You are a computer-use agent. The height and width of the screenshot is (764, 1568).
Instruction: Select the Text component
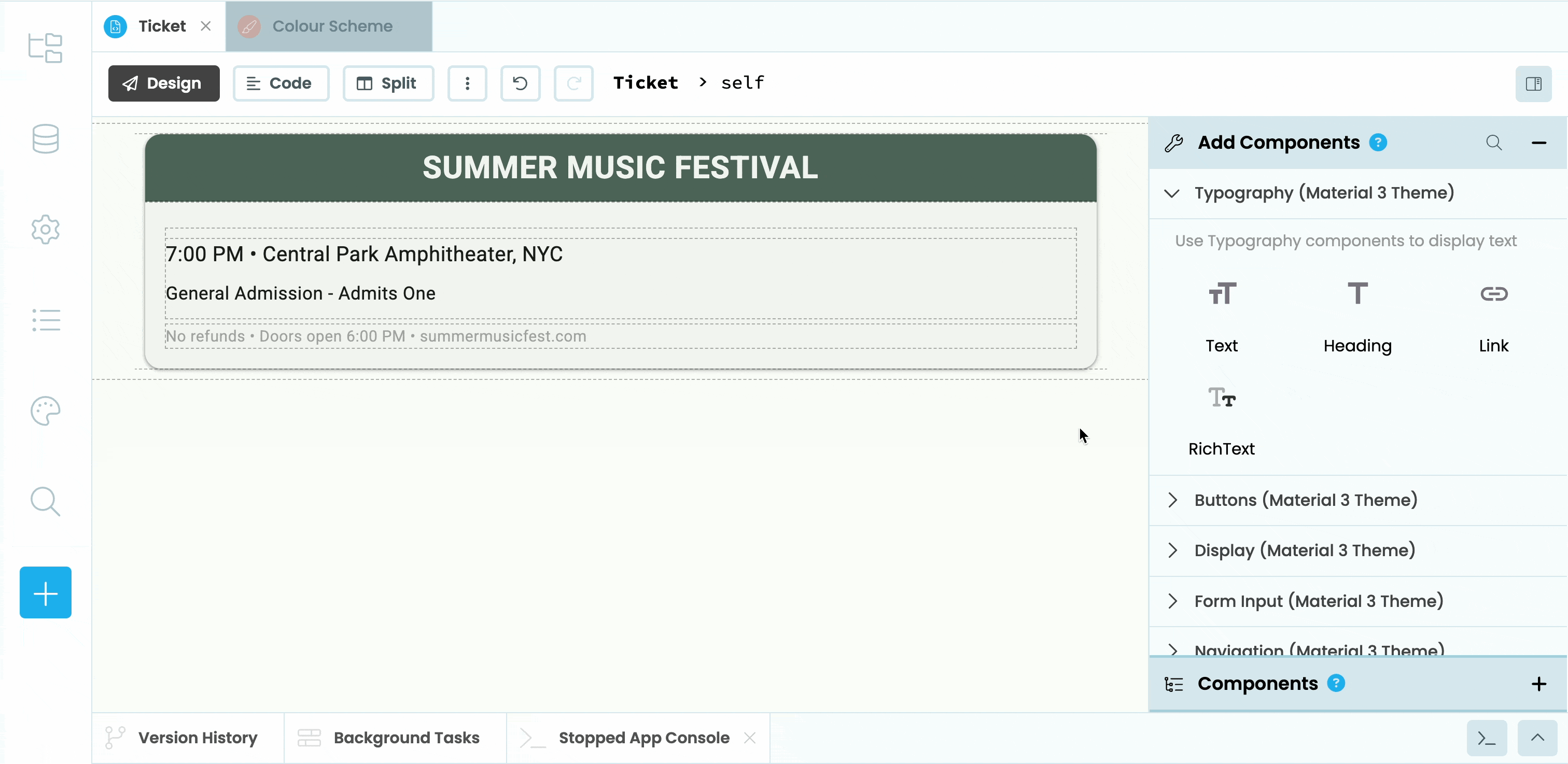tap(1222, 318)
